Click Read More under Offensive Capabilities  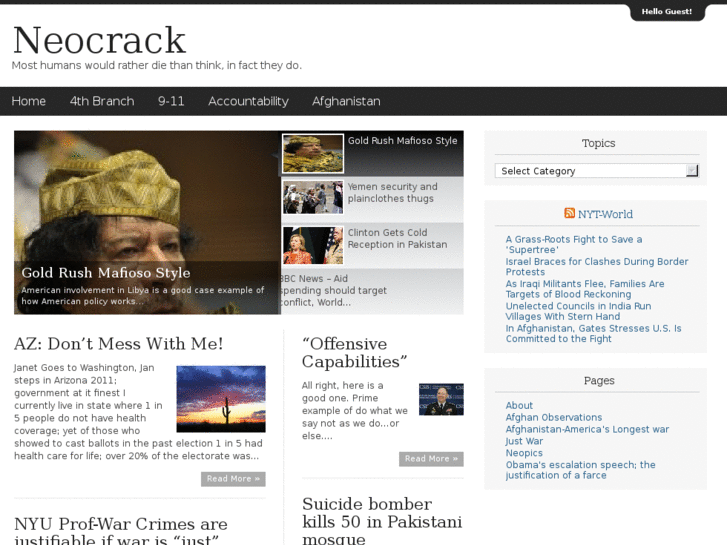coord(431,459)
